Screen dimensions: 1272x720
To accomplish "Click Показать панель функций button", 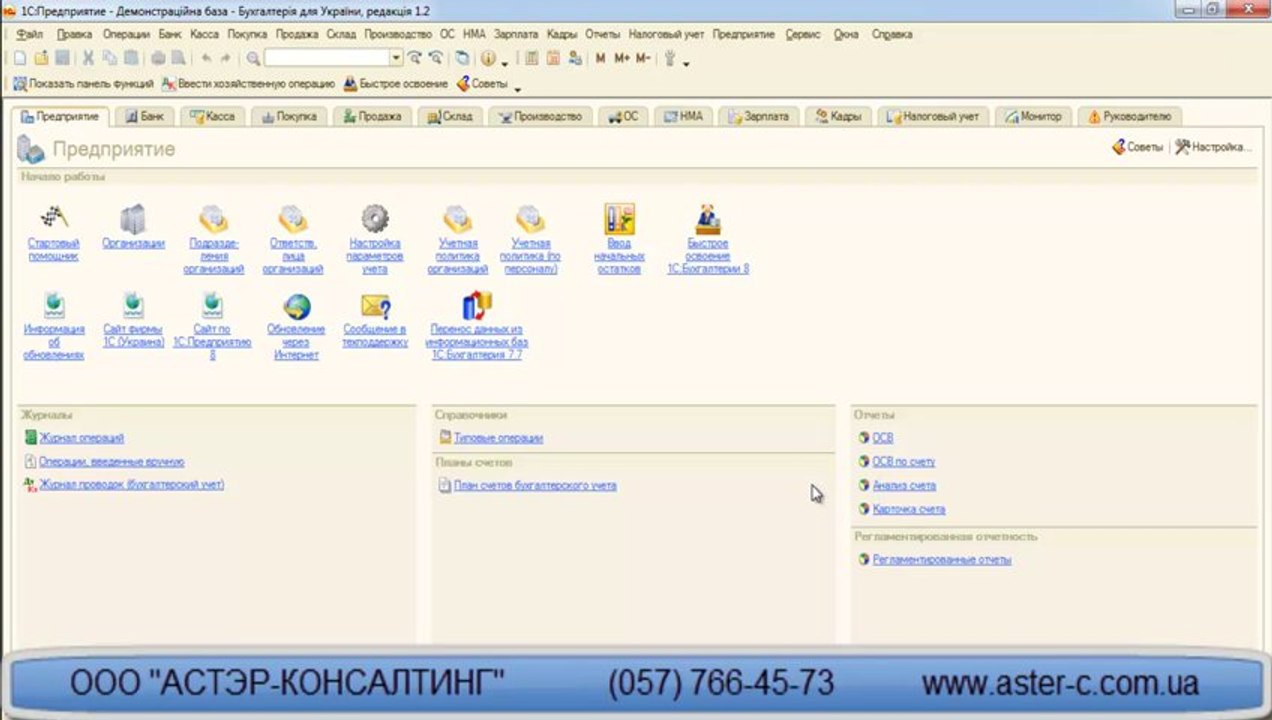I will coord(83,84).
